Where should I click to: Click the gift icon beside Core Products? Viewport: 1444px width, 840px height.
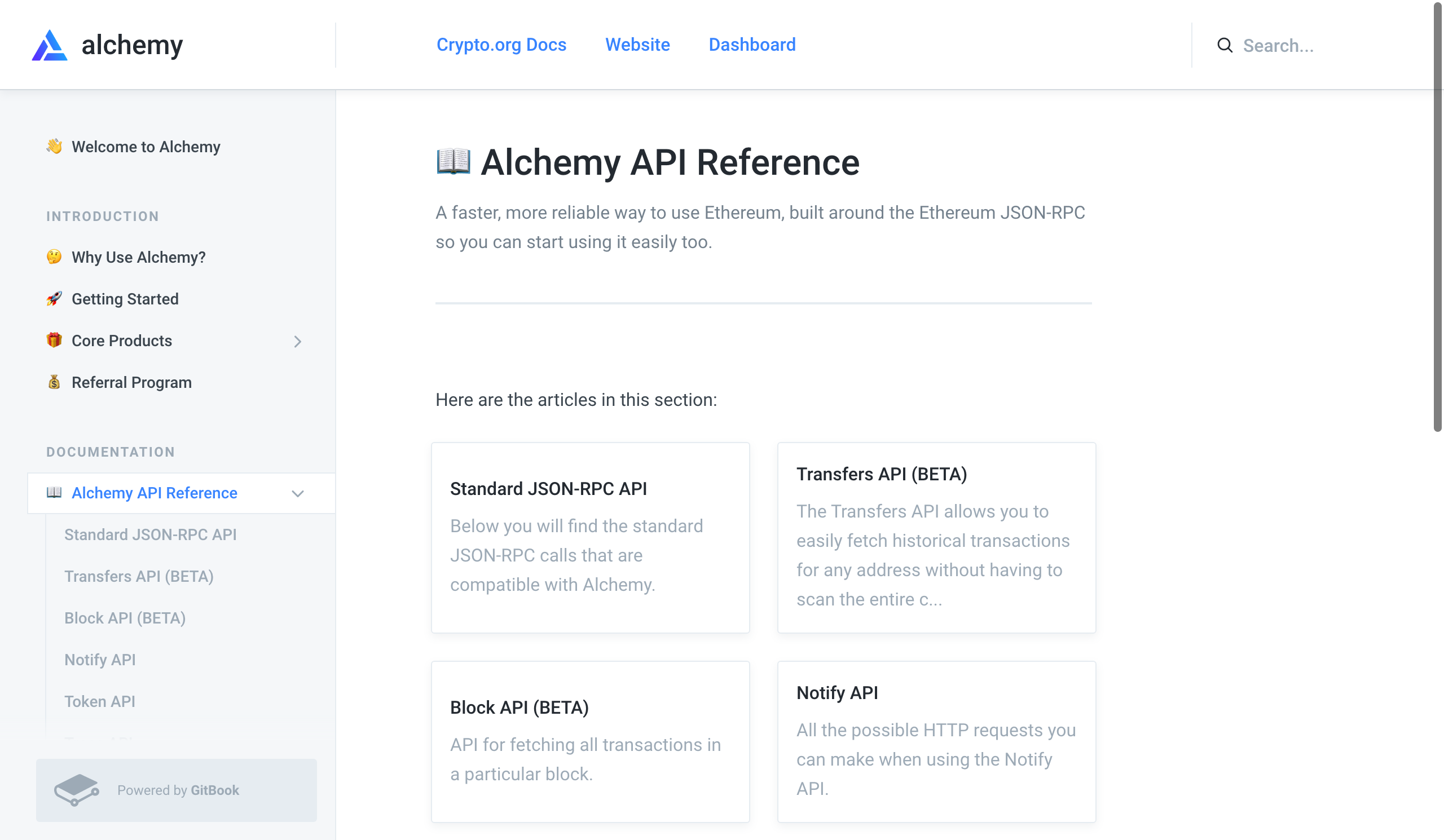coord(54,340)
